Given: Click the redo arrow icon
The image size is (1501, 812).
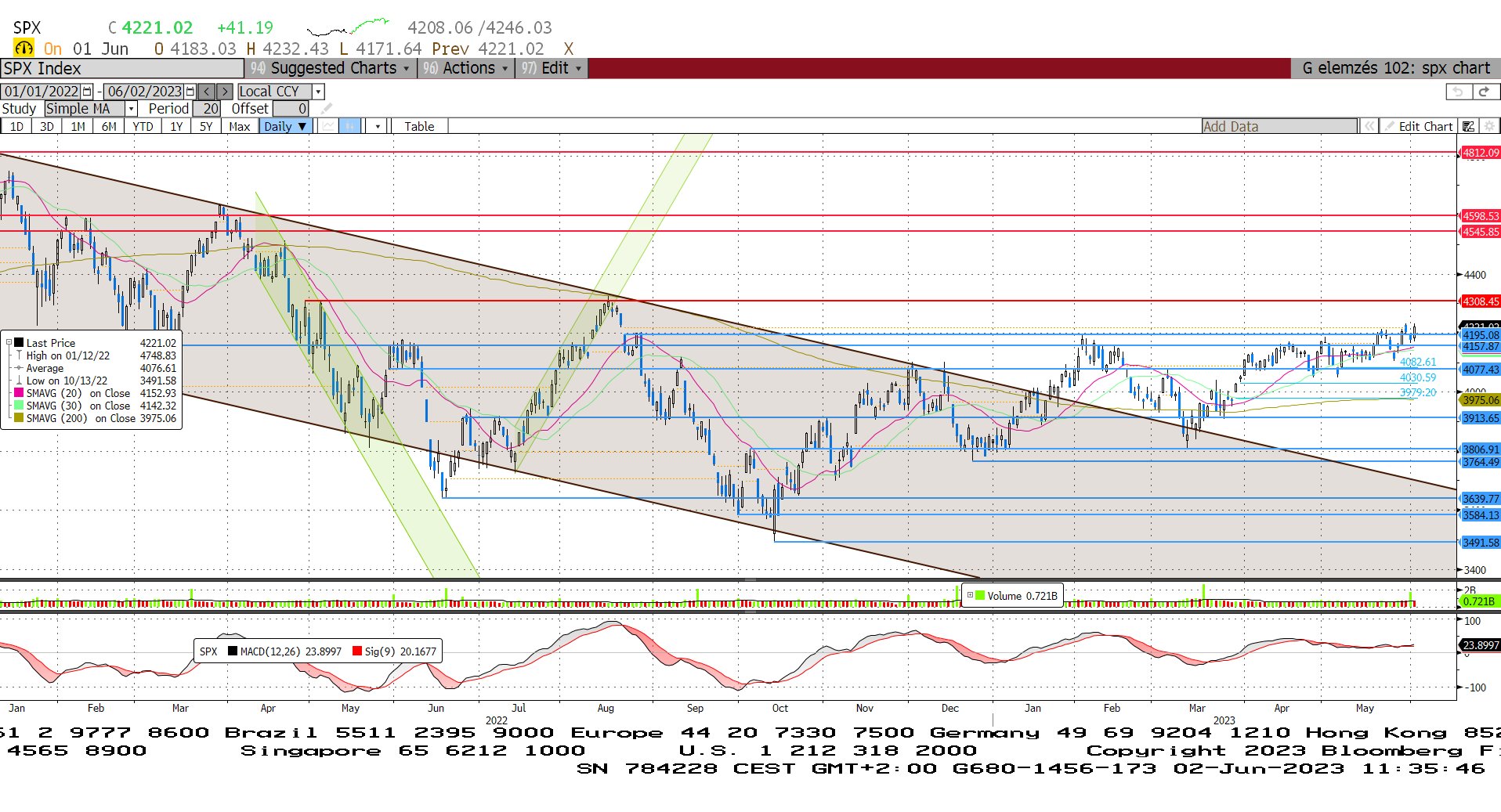Looking at the screenshot, I should 1484,92.
